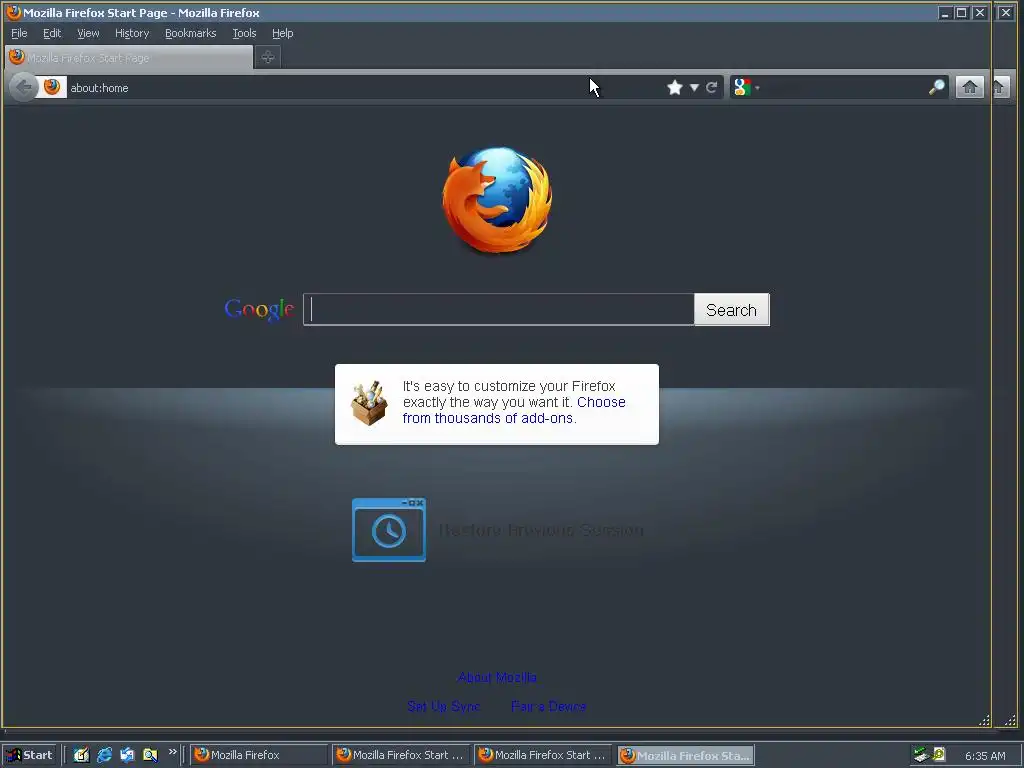Image resolution: width=1024 pixels, height=768 pixels.
Task: Click the large Firefox logo
Action: tap(498, 200)
